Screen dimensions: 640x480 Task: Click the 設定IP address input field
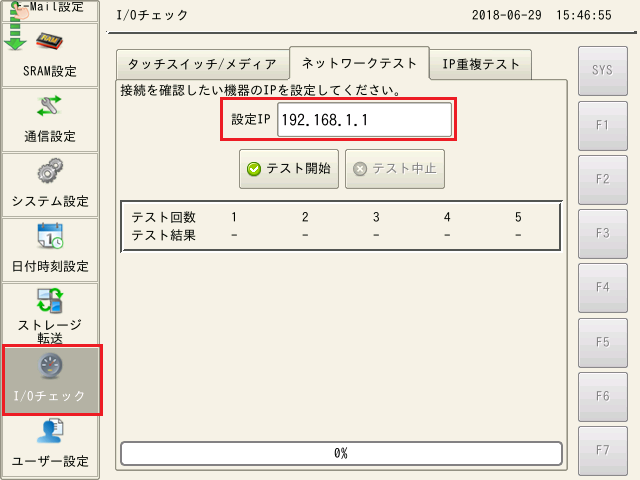point(365,119)
